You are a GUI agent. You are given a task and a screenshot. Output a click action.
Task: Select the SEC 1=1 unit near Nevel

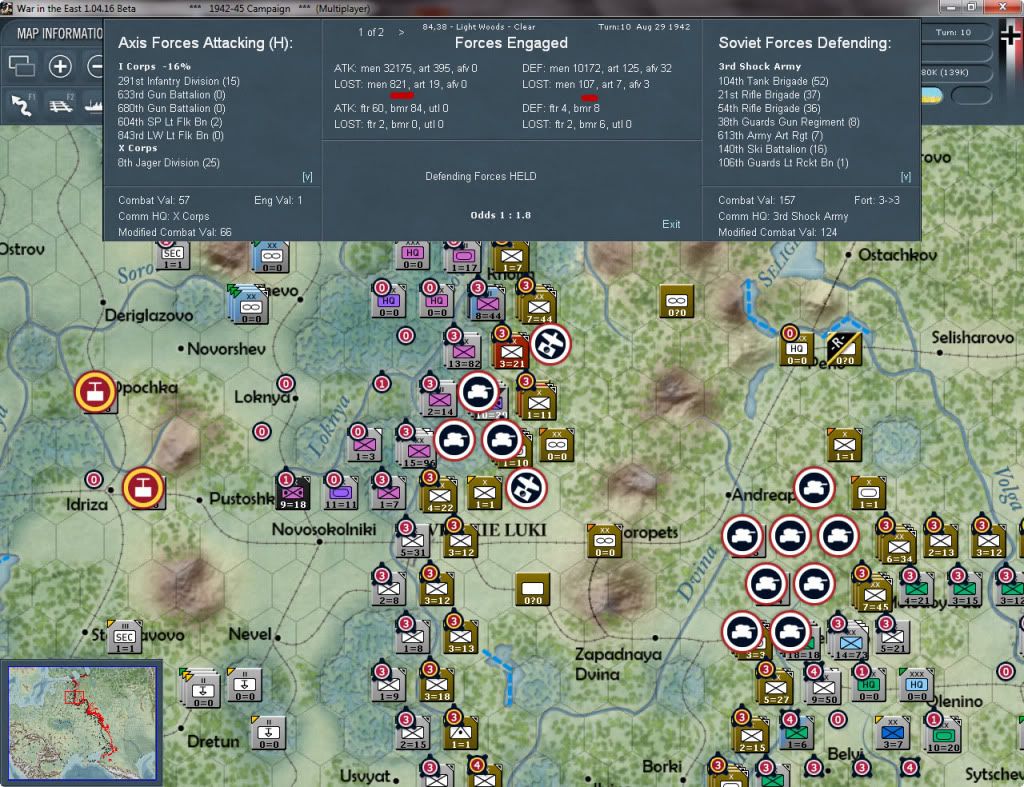click(124, 637)
